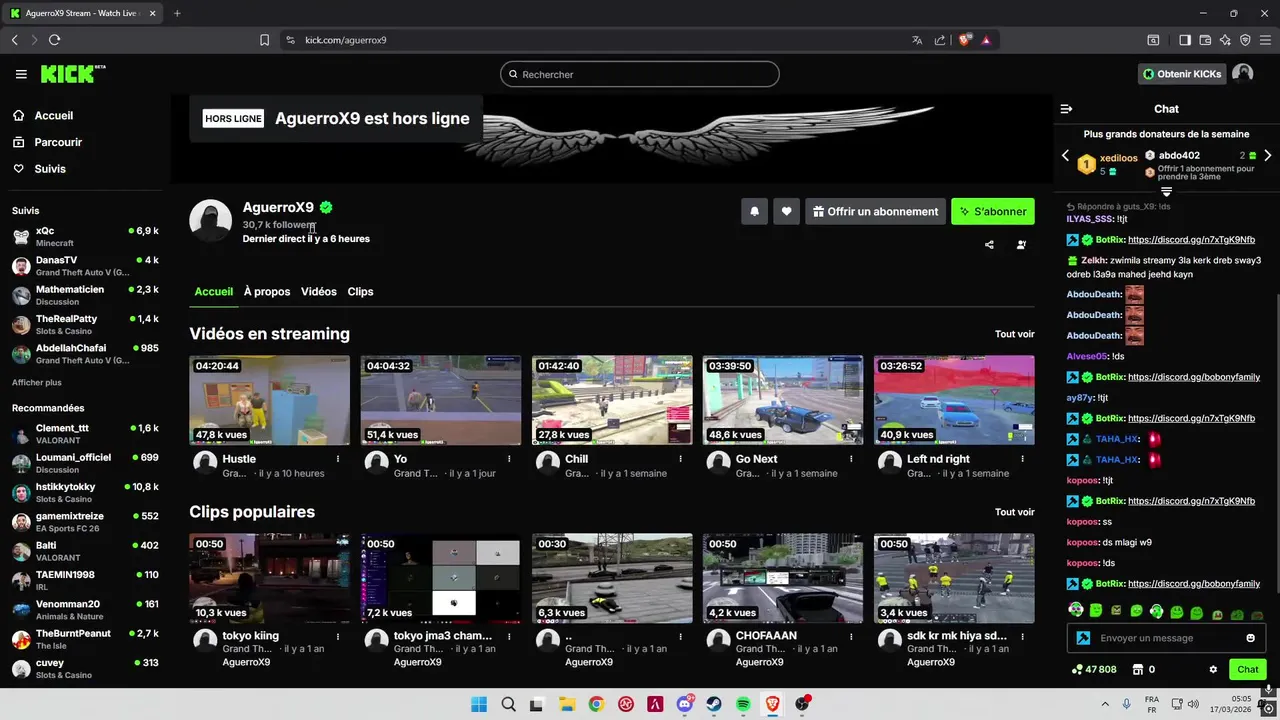Open Discord from the Windows taskbar
Image resolution: width=1280 pixels, height=720 pixels.
pos(685,704)
